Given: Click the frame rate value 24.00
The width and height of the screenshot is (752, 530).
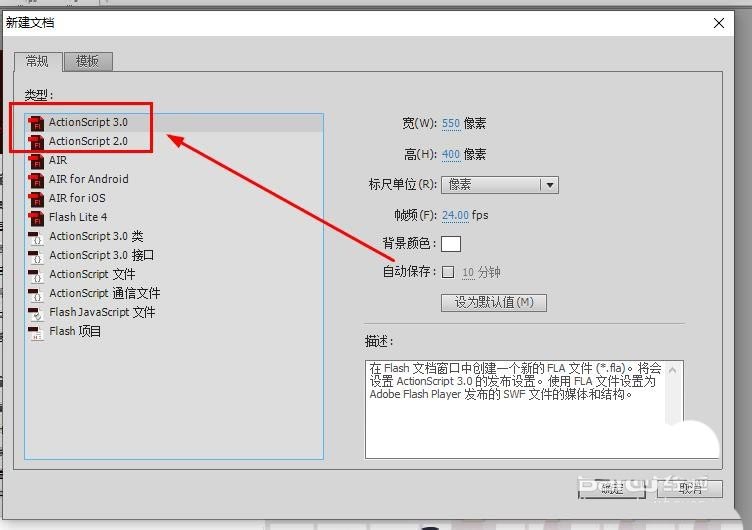Looking at the screenshot, I should coord(455,215).
